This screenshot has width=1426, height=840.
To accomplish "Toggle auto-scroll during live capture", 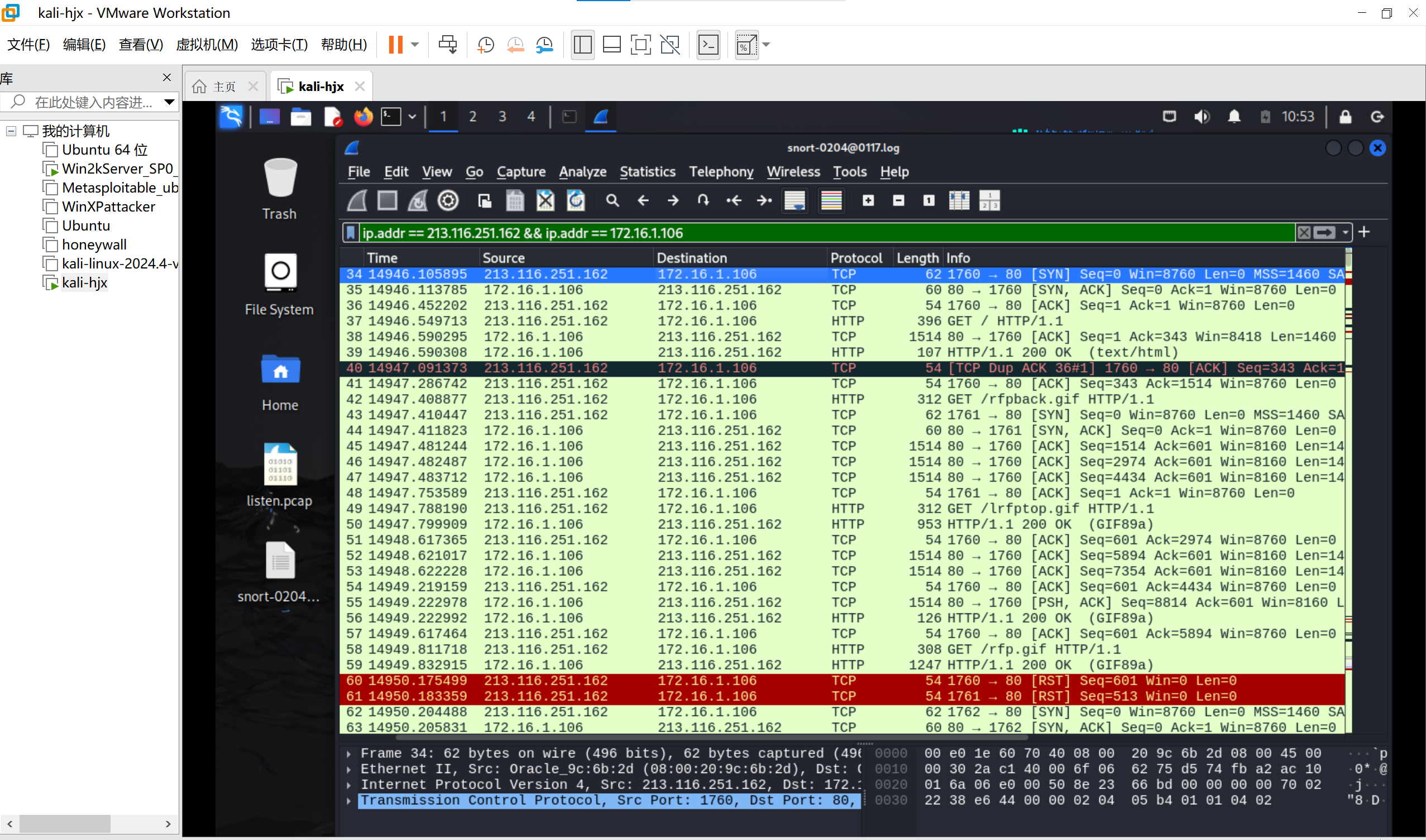I will click(795, 200).
